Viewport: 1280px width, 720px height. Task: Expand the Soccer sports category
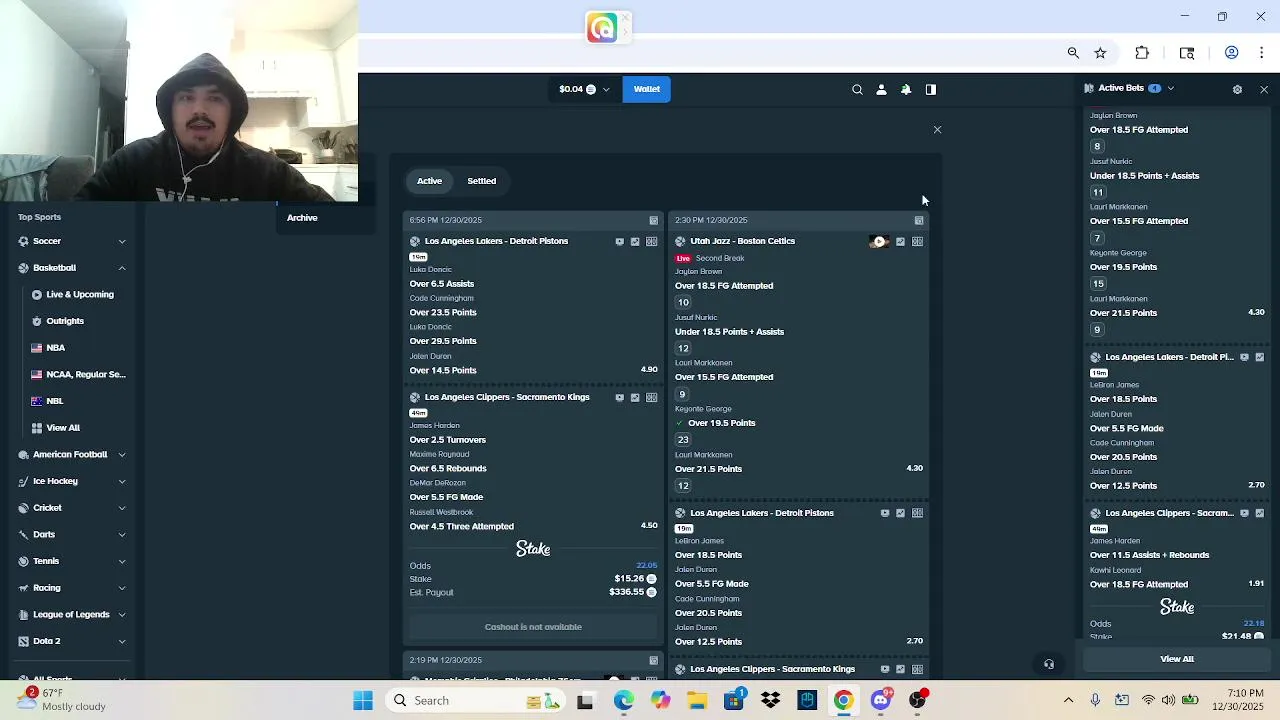click(x=122, y=241)
